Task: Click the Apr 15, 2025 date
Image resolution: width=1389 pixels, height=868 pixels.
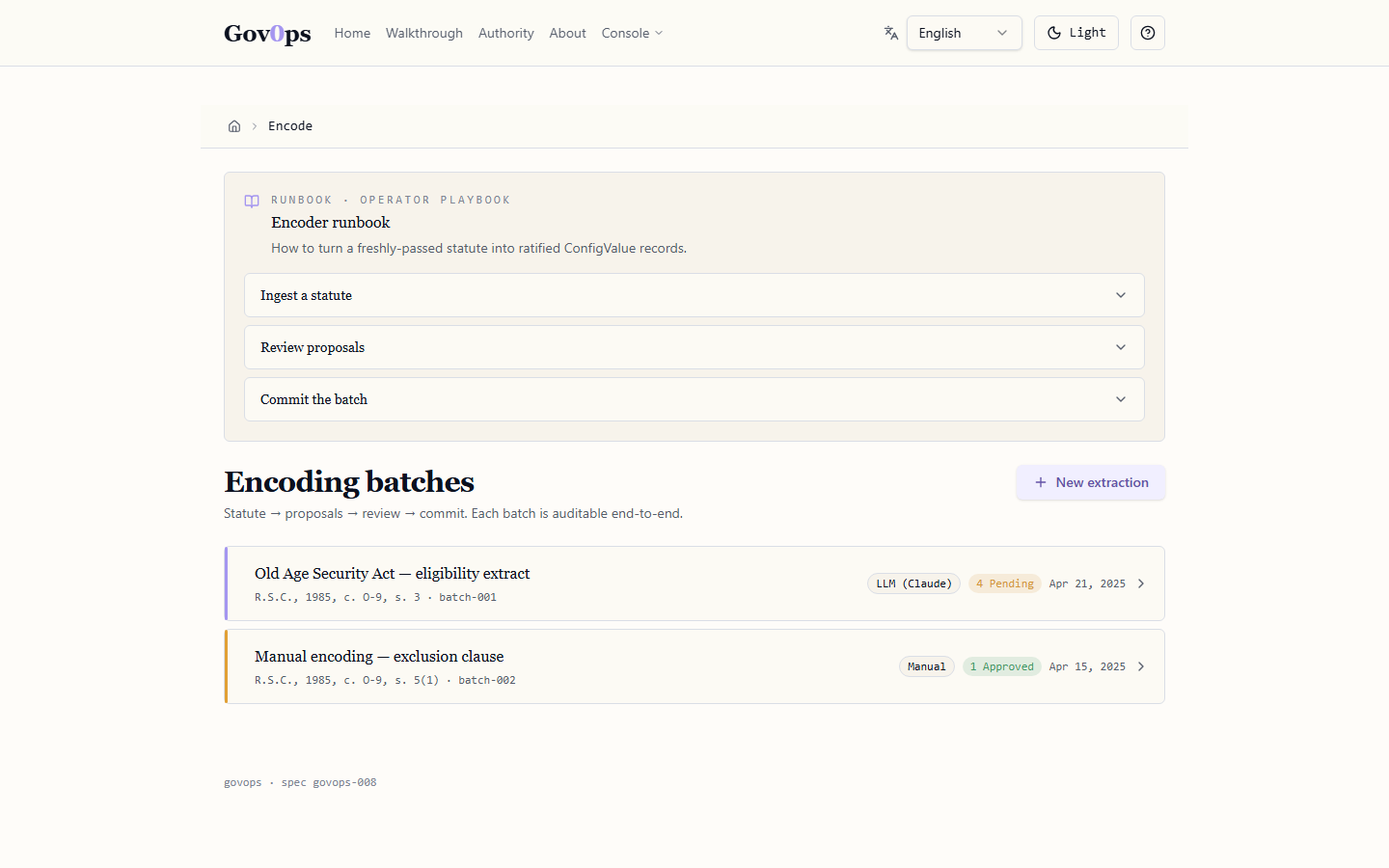Action: (x=1087, y=666)
